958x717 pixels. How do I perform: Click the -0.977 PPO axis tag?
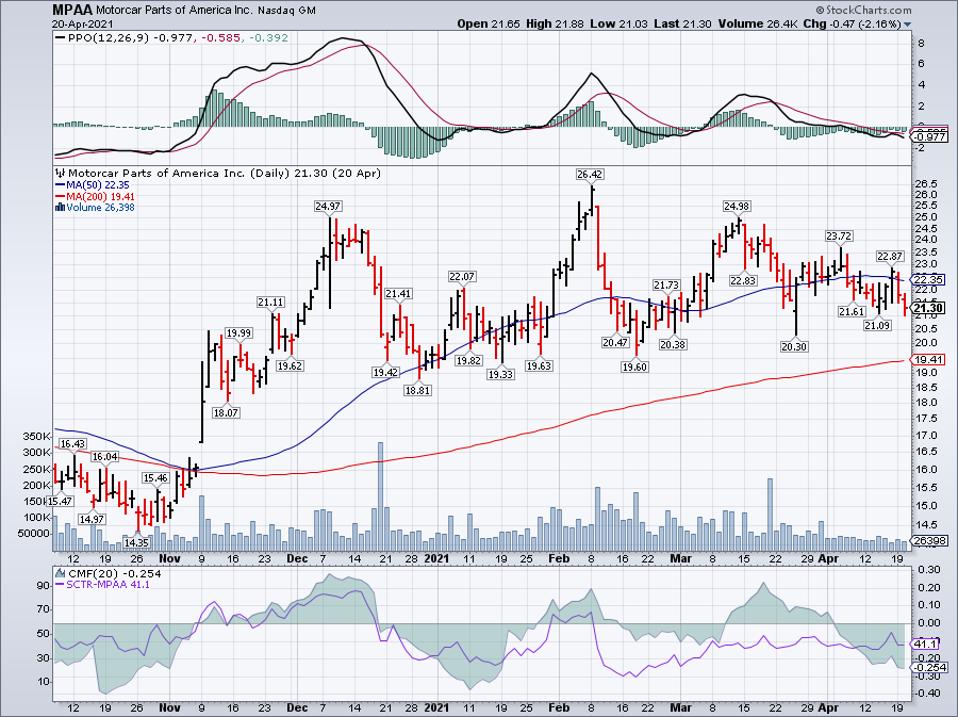(x=929, y=137)
